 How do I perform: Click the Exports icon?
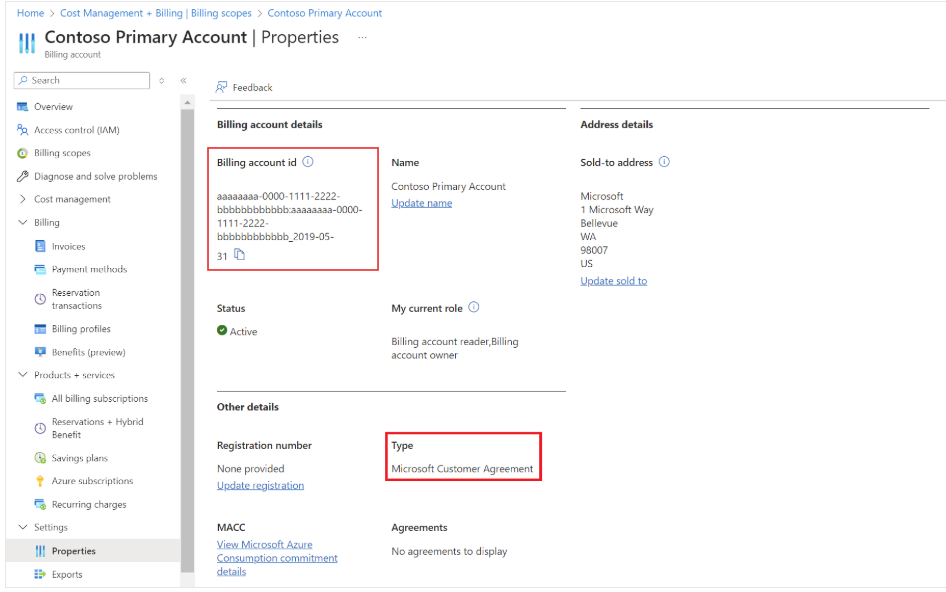(x=40, y=574)
